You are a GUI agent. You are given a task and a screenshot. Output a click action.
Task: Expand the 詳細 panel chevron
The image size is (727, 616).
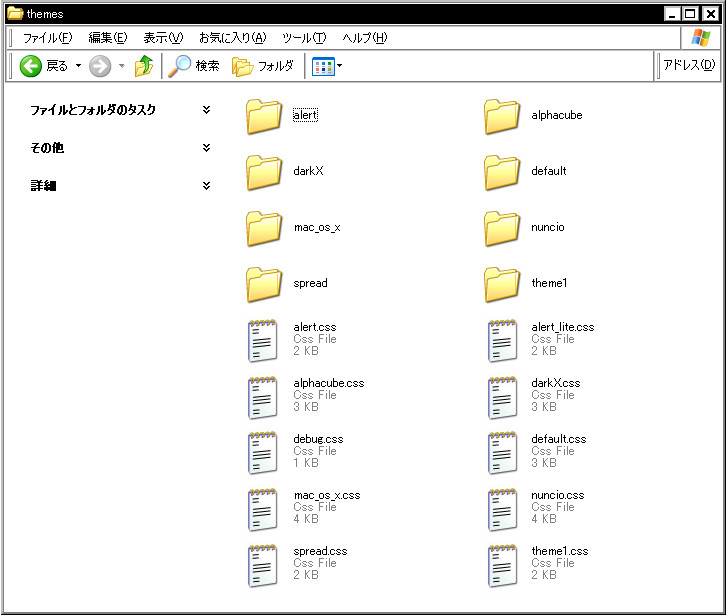tap(206, 186)
